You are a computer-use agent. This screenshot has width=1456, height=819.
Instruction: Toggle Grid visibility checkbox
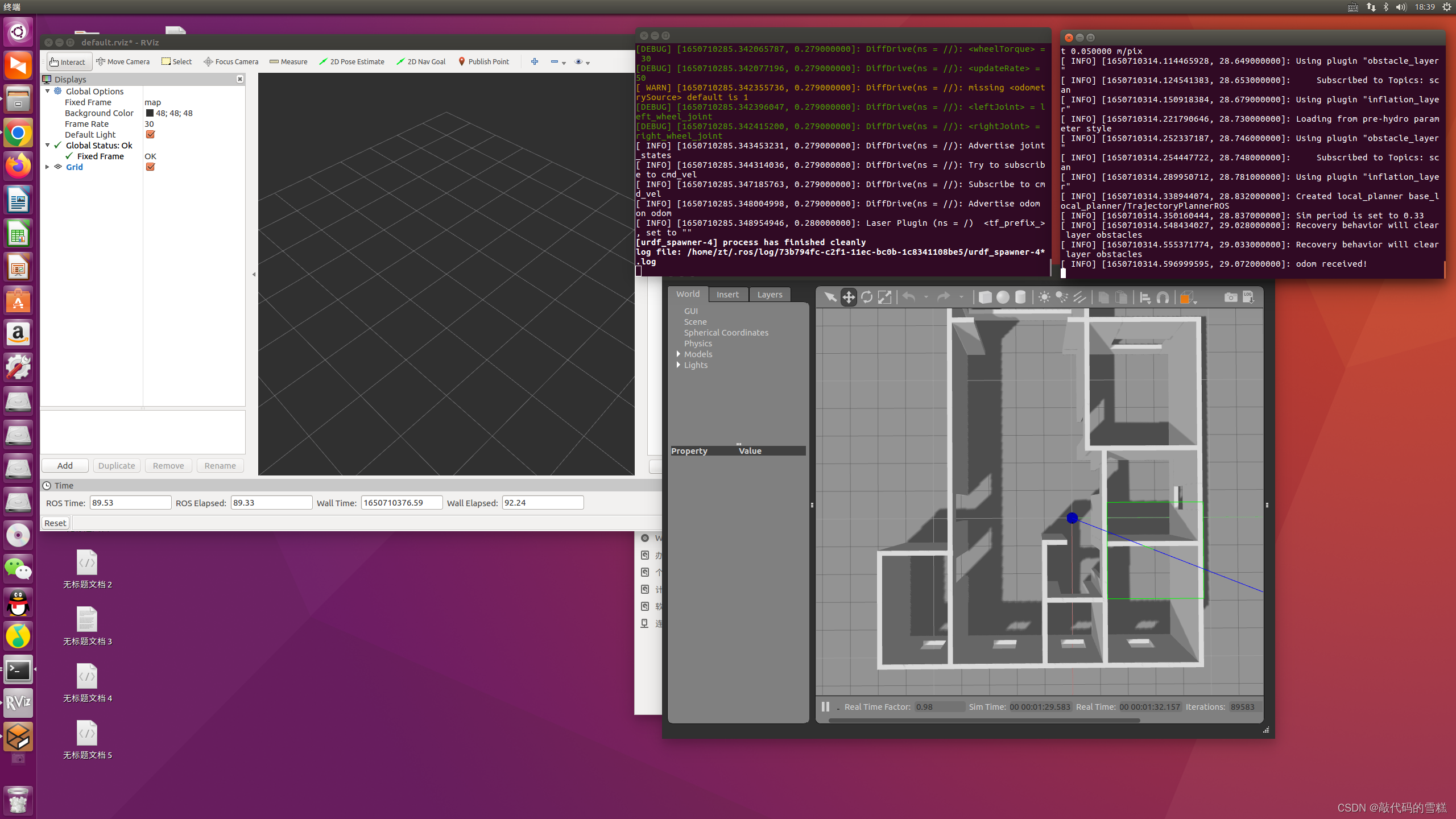151,167
